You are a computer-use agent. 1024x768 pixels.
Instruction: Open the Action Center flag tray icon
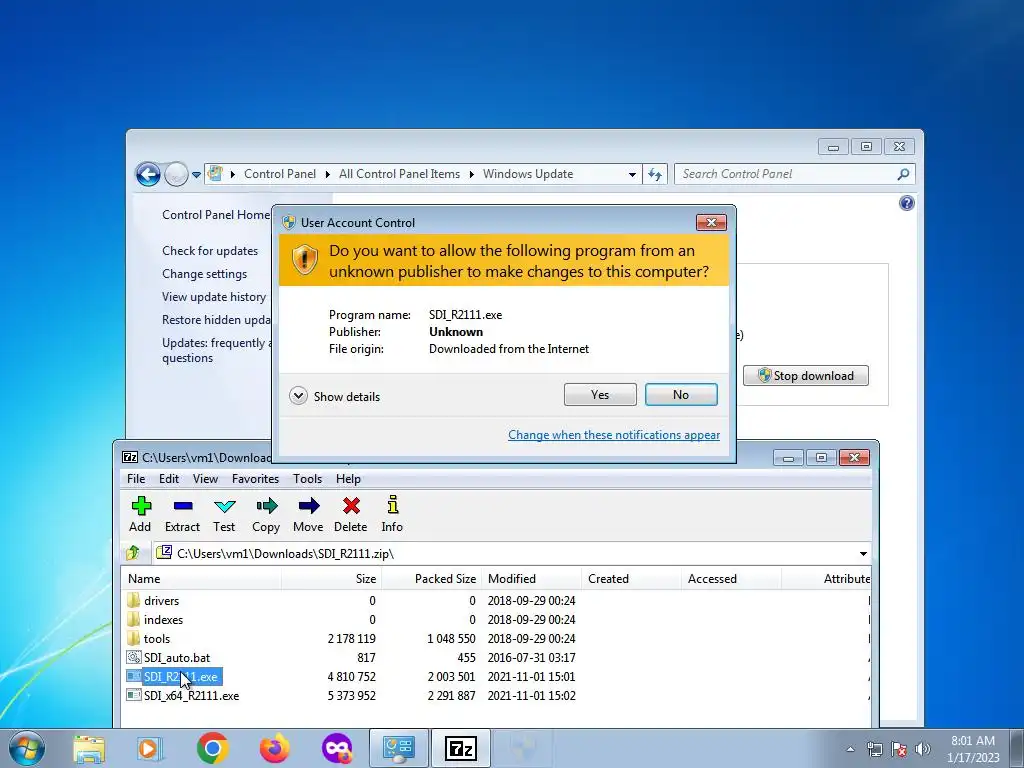pos(899,749)
